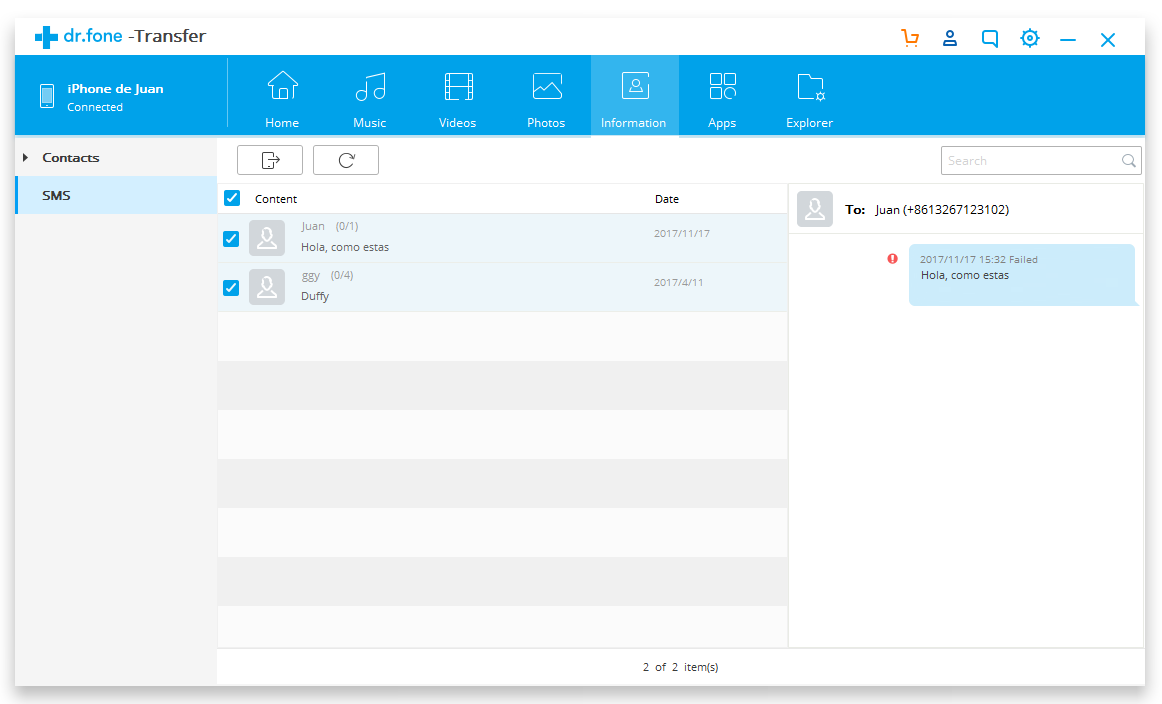
Task: Click the Date column header
Action: (667, 199)
